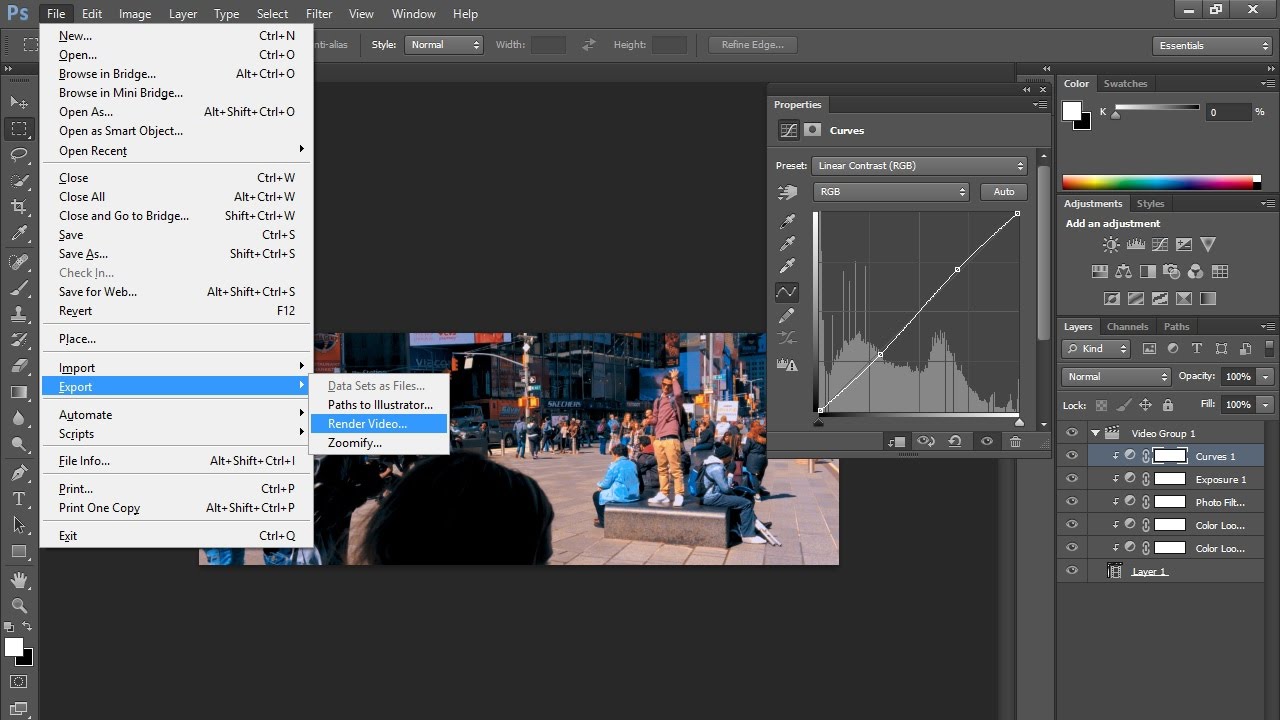Switch to the Channels tab

coord(1127,327)
